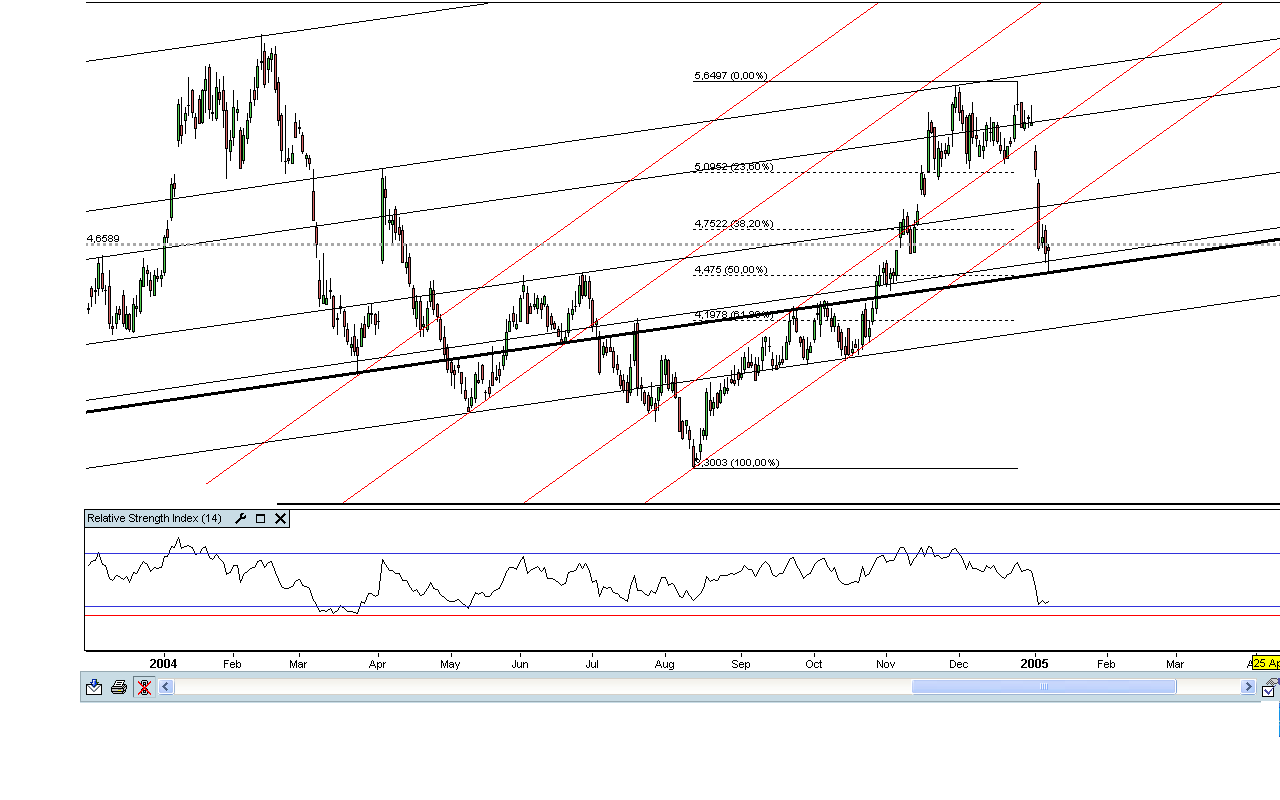The height and width of the screenshot is (800, 1280).
Task: Toggle the red-crossed link icon
Action: pyautogui.click(x=144, y=687)
